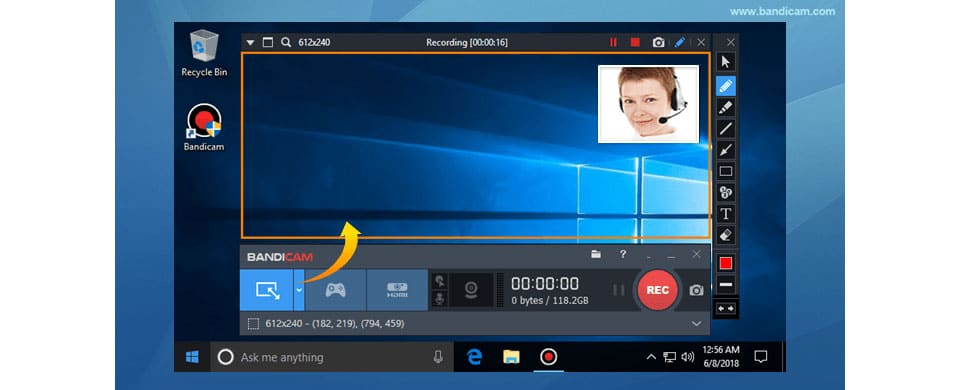
Task: Take a screenshot from the capture bar
Action: point(658,42)
